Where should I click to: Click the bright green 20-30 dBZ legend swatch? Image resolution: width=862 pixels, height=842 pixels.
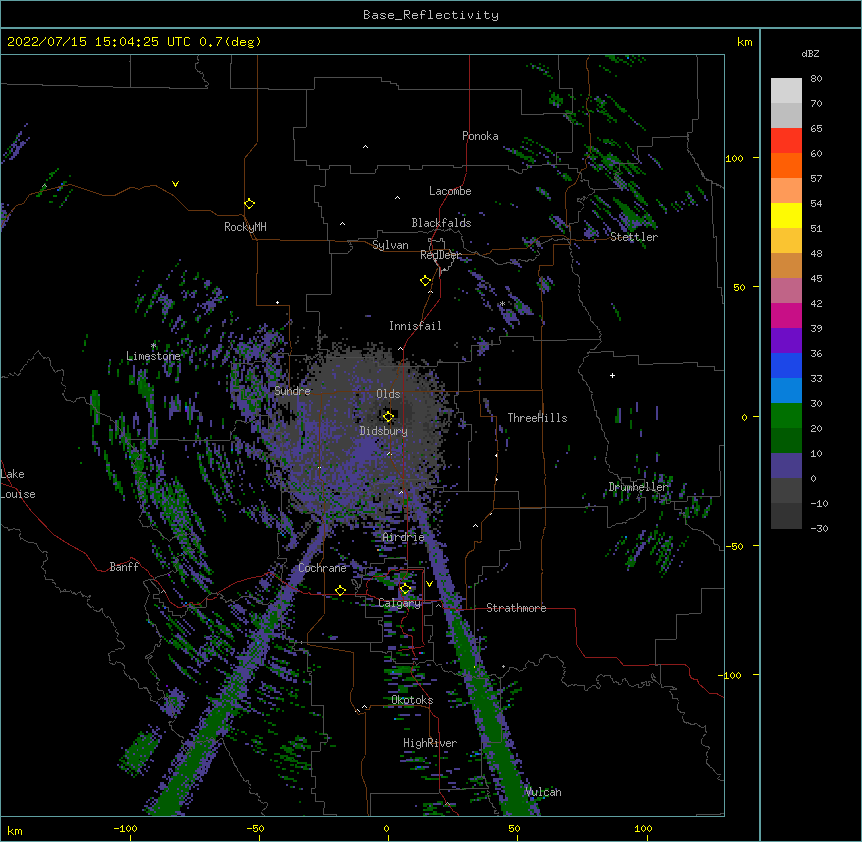tap(786, 416)
